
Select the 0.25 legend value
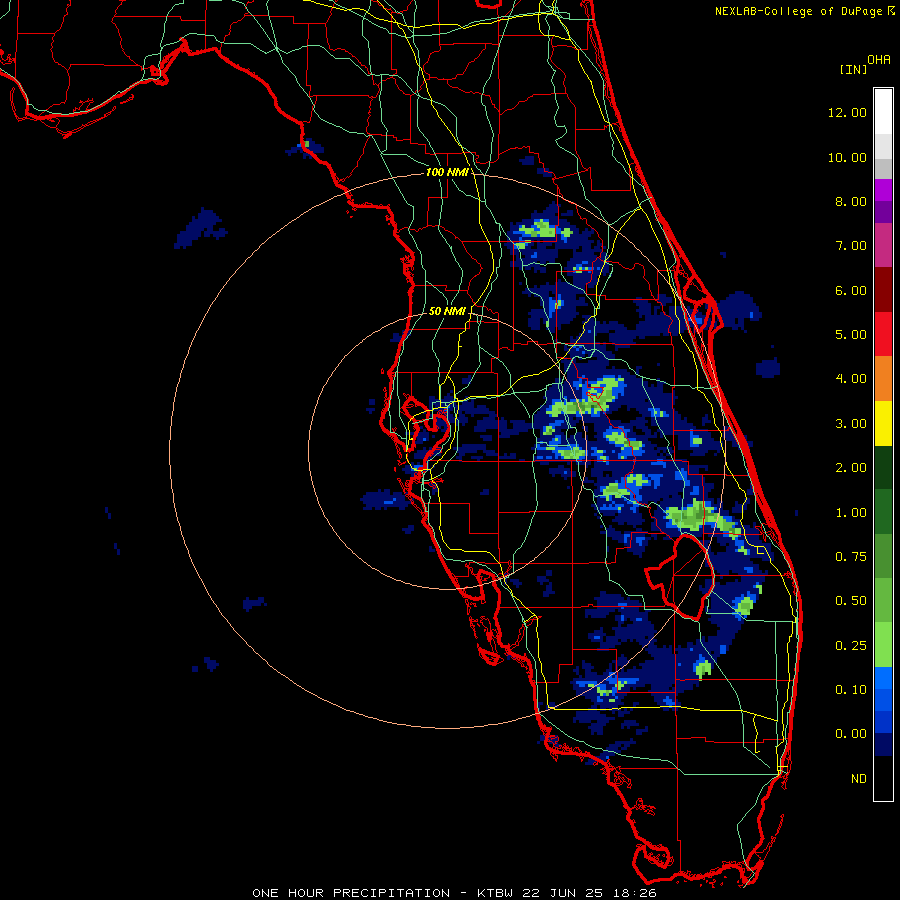851,646
